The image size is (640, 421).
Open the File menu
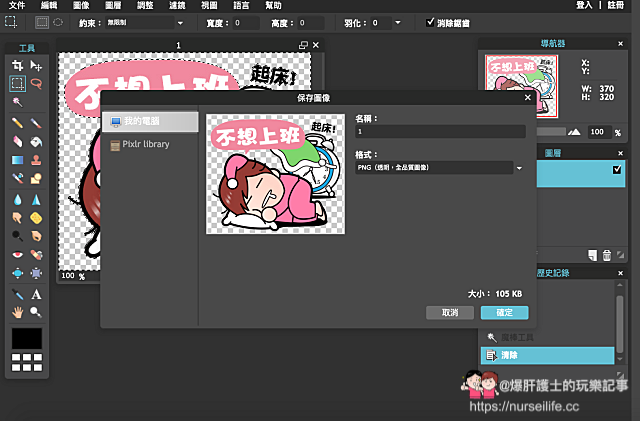tap(17, 5)
